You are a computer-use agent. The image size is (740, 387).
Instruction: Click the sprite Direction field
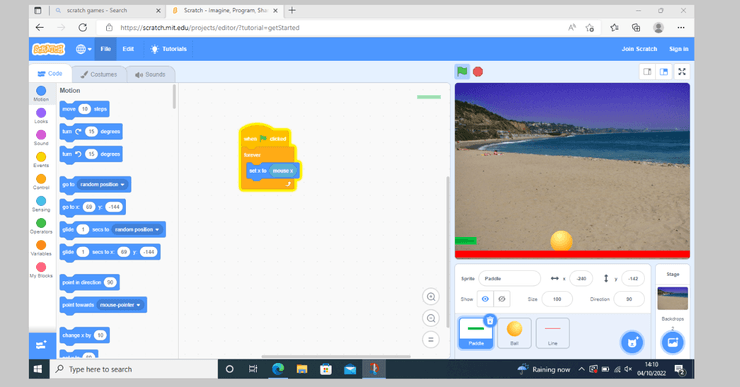click(x=629, y=299)
